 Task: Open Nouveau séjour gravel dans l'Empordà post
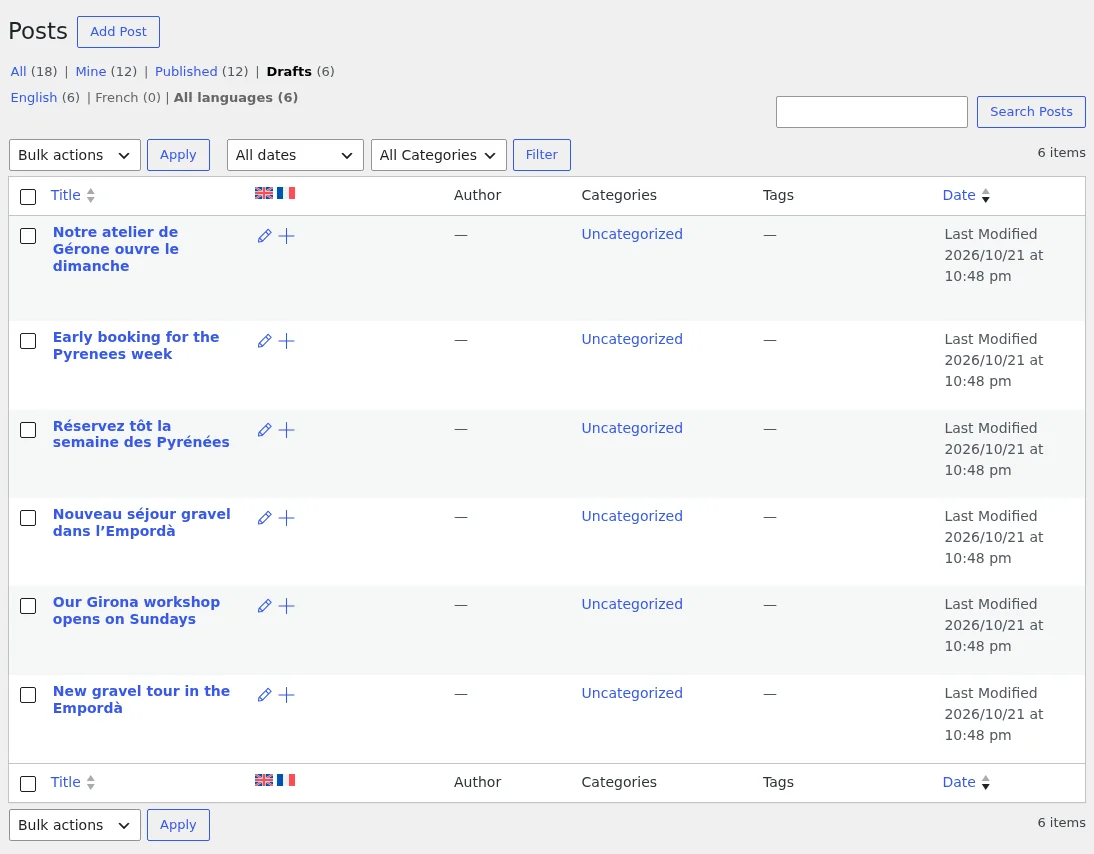click(142, 523)
